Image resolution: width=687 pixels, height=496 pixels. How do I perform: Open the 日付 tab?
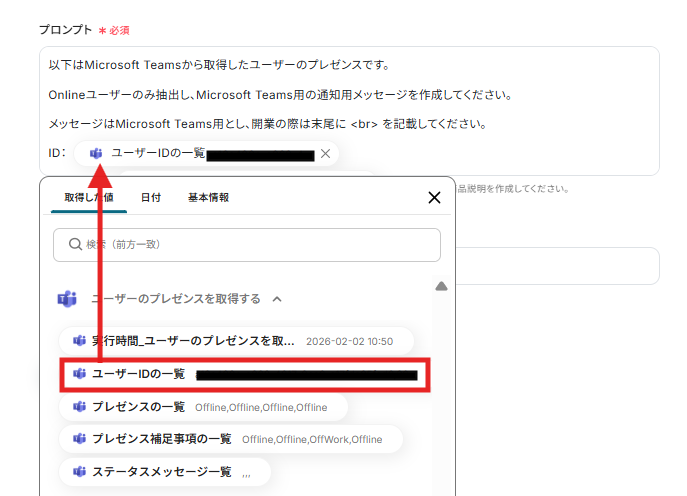click(151, 198)
